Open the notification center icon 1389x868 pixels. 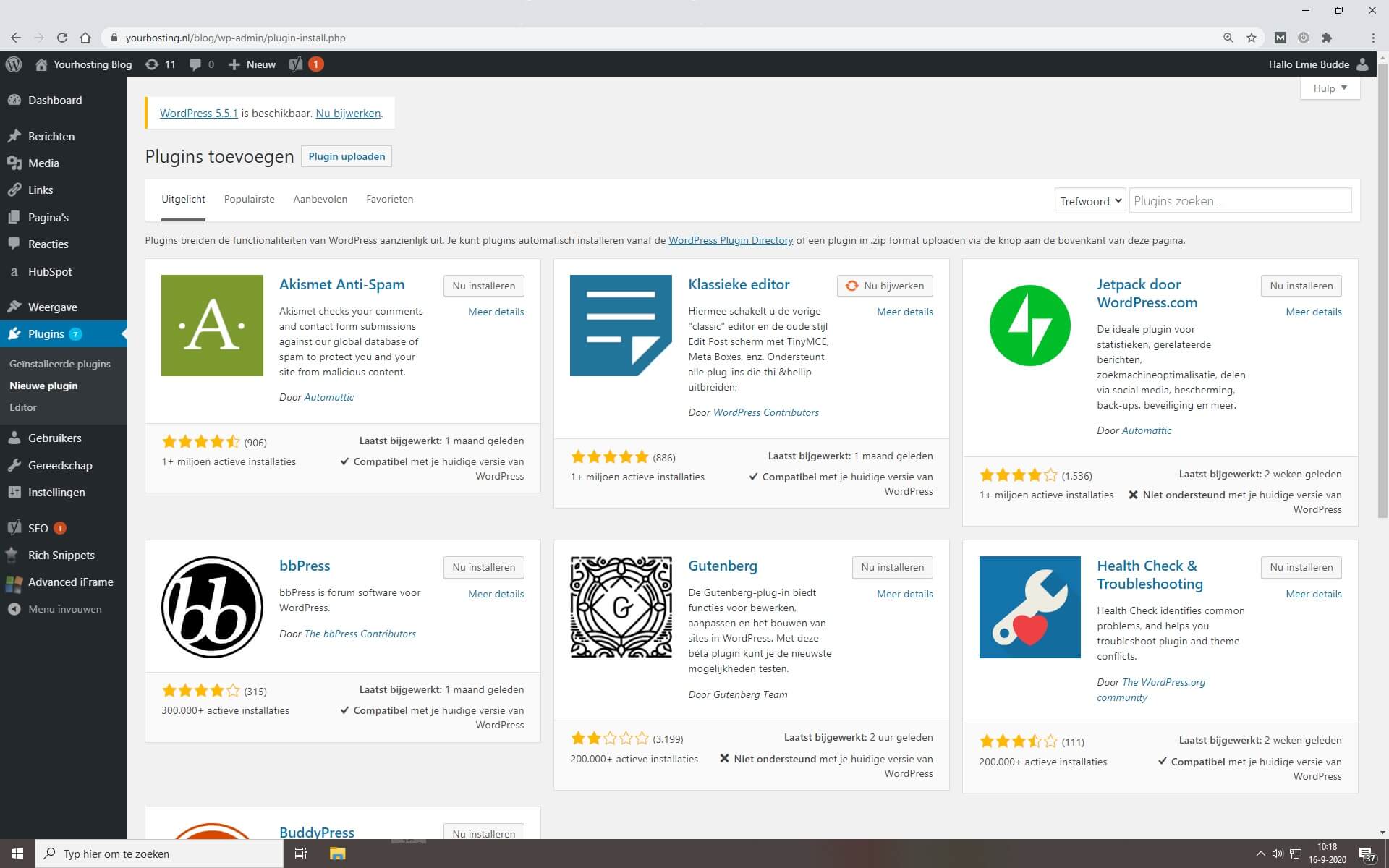click(1367, 854)
